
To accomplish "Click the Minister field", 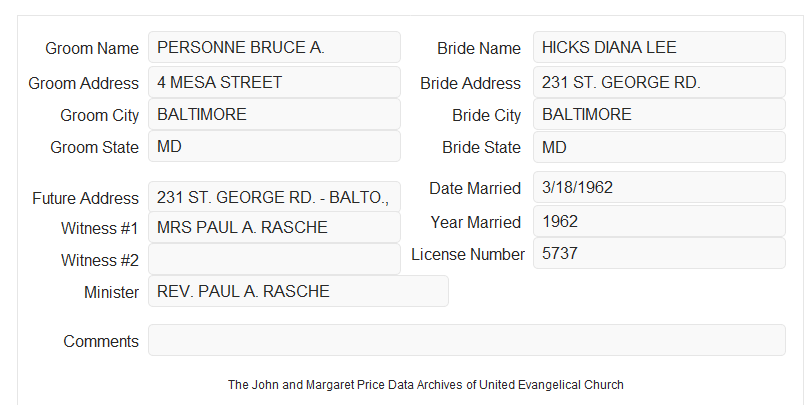I will tap(298, 291).
